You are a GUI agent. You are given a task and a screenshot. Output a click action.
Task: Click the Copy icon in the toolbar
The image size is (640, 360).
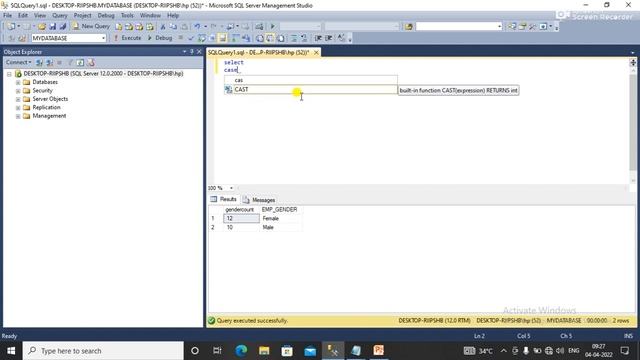pos(173,27)
